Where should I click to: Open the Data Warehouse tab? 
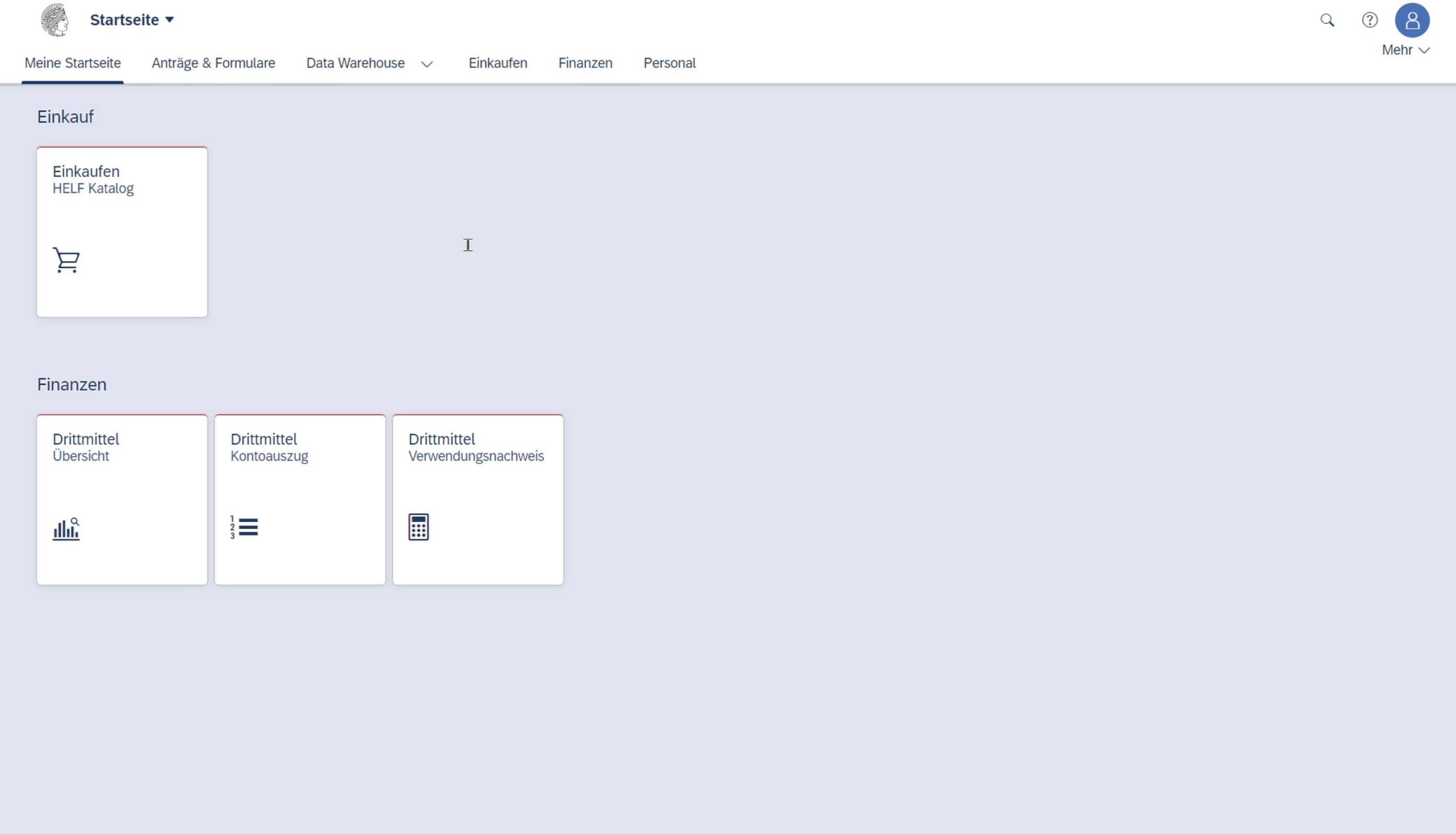click(355, 63)
